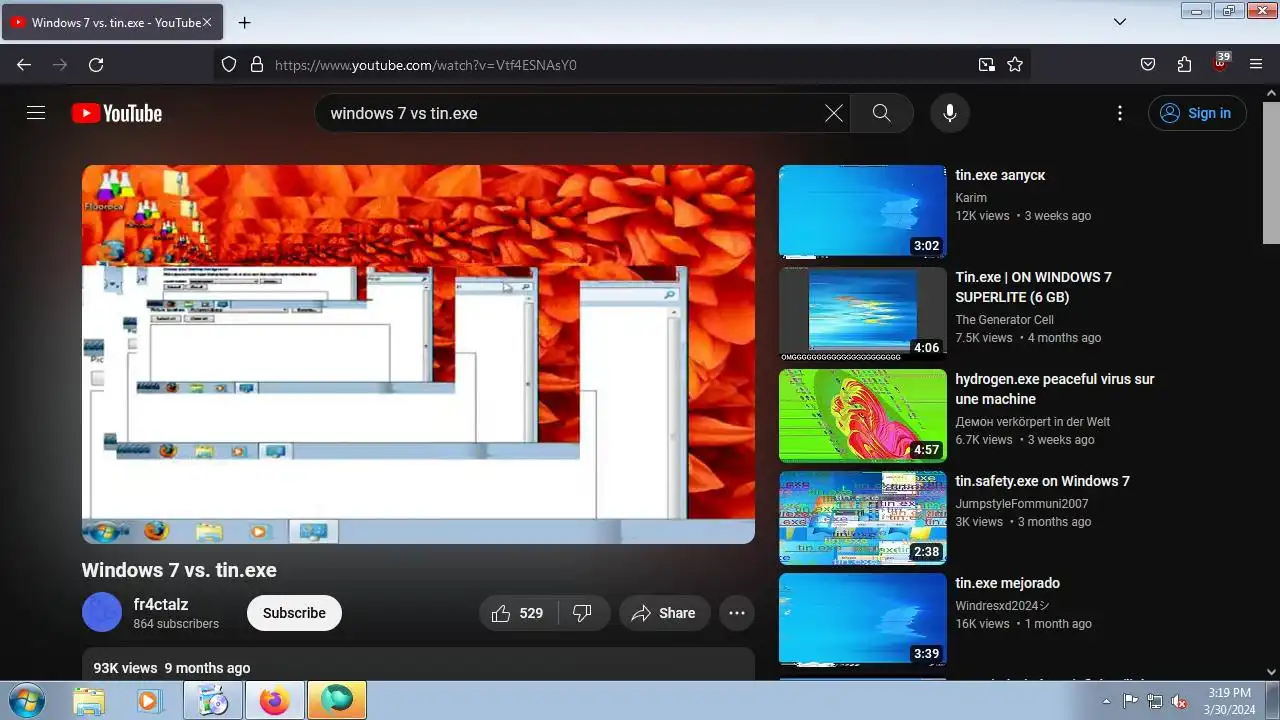
Task: Go back to the previous page
Action: point(24,64)
